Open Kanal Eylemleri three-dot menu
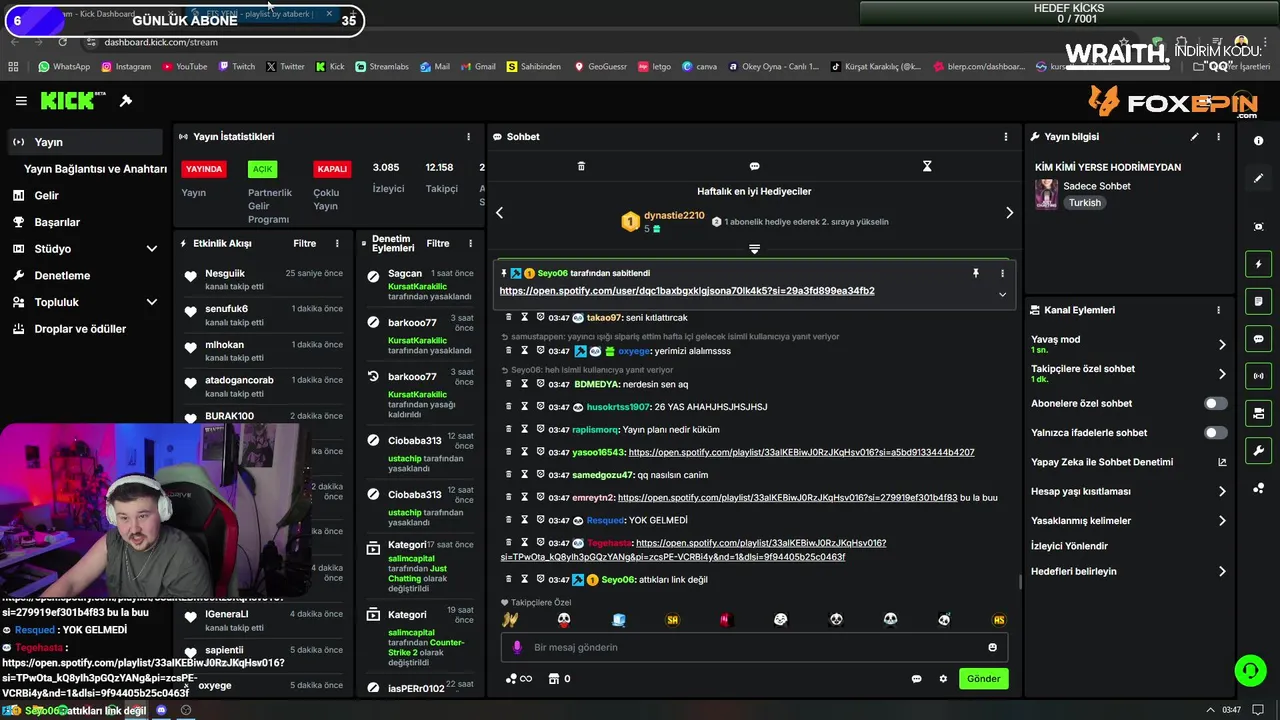This screenshot has width=1280, height=720. coord(1218,310)
